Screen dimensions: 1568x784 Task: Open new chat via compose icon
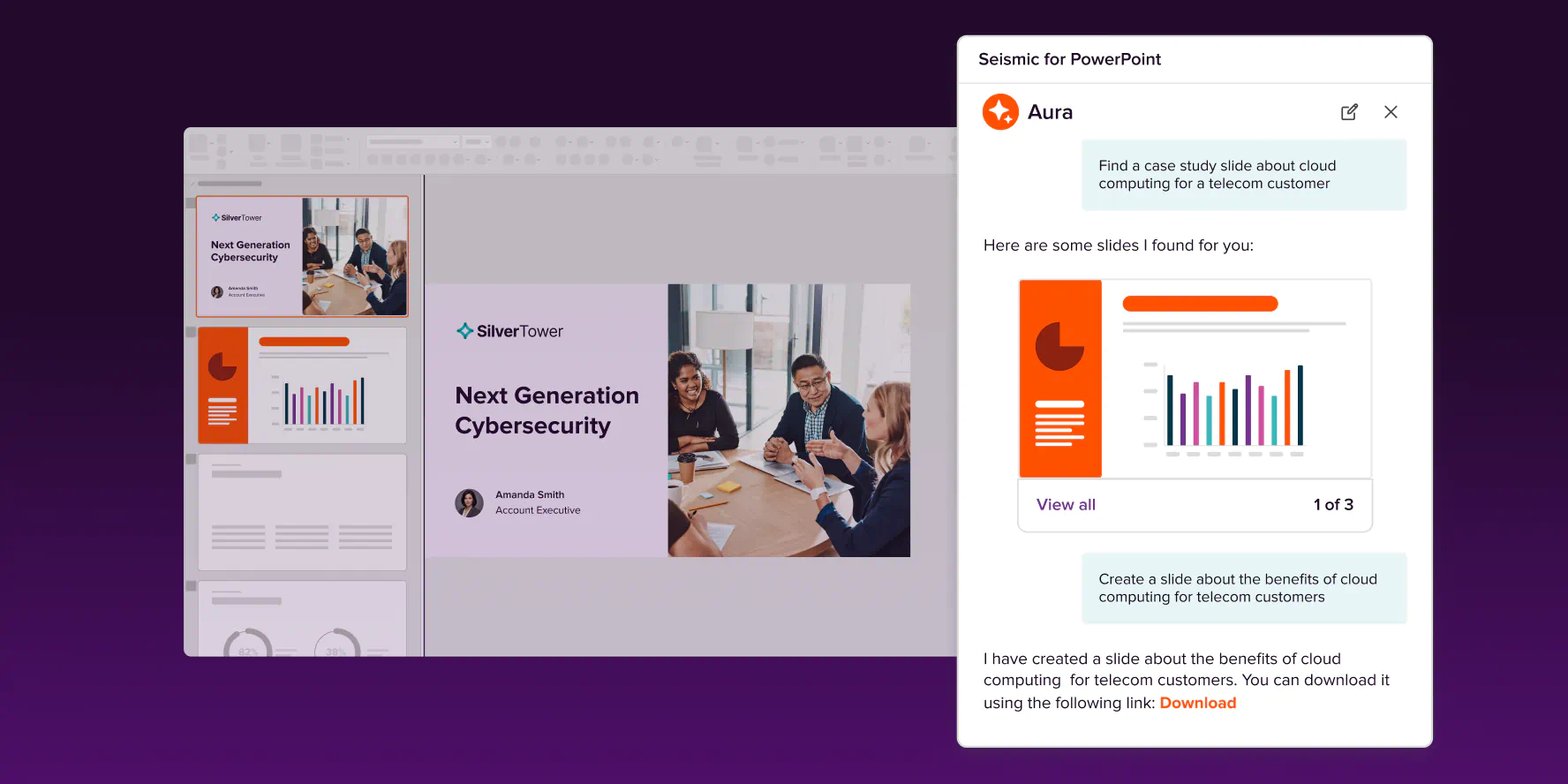(x=1349, y=112)
